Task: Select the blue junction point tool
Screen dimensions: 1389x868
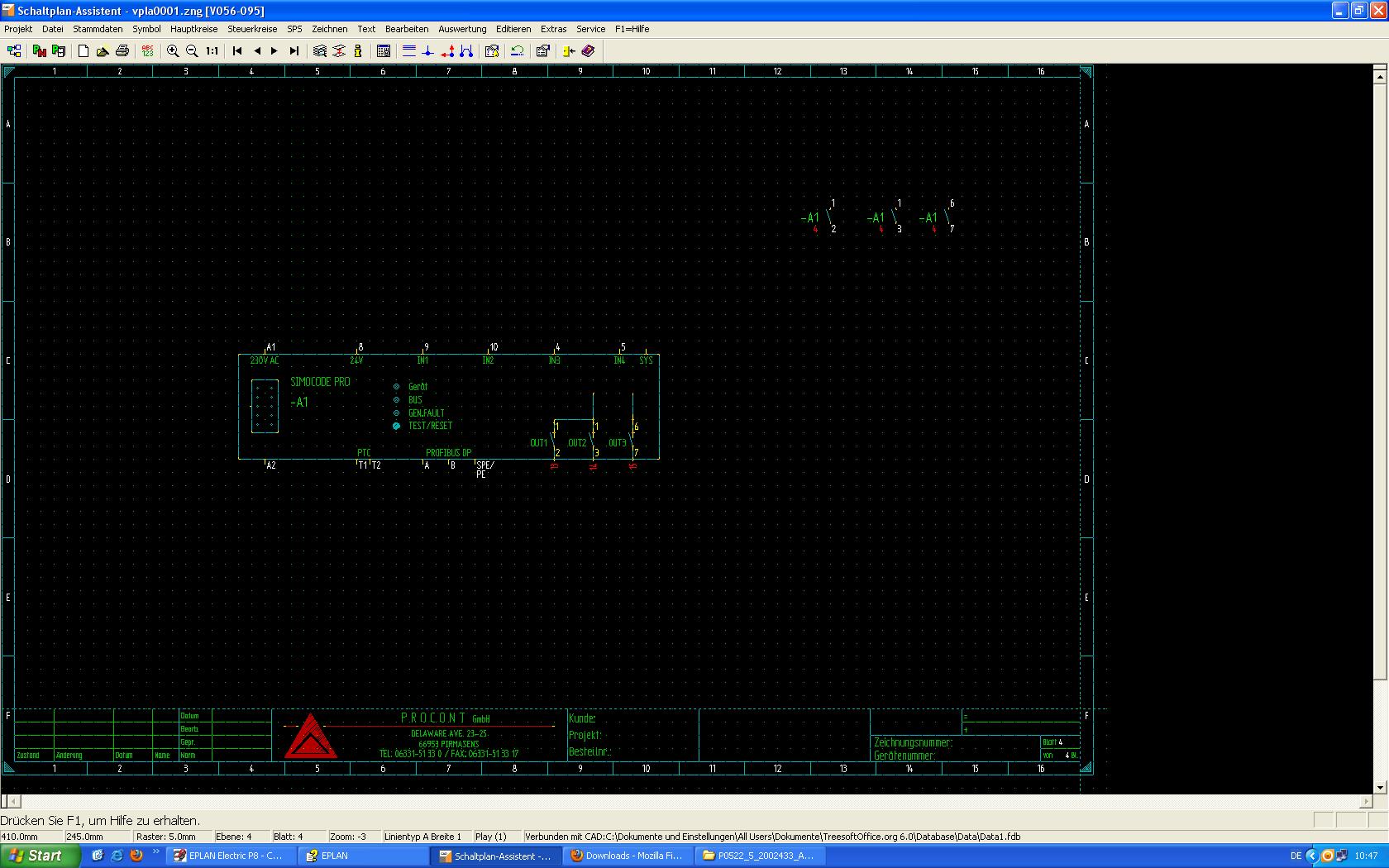Action: coord(428,51)
